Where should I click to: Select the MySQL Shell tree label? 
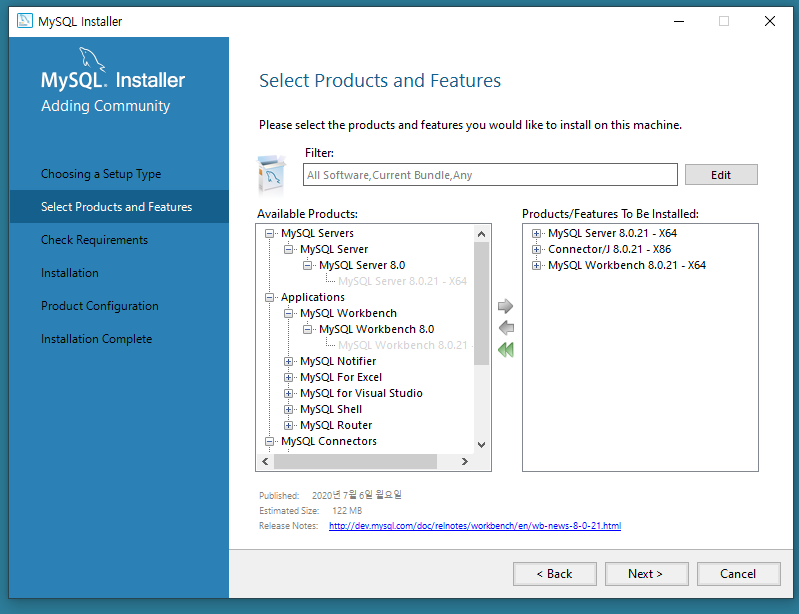pyautogui.click(x=331, y=409)
